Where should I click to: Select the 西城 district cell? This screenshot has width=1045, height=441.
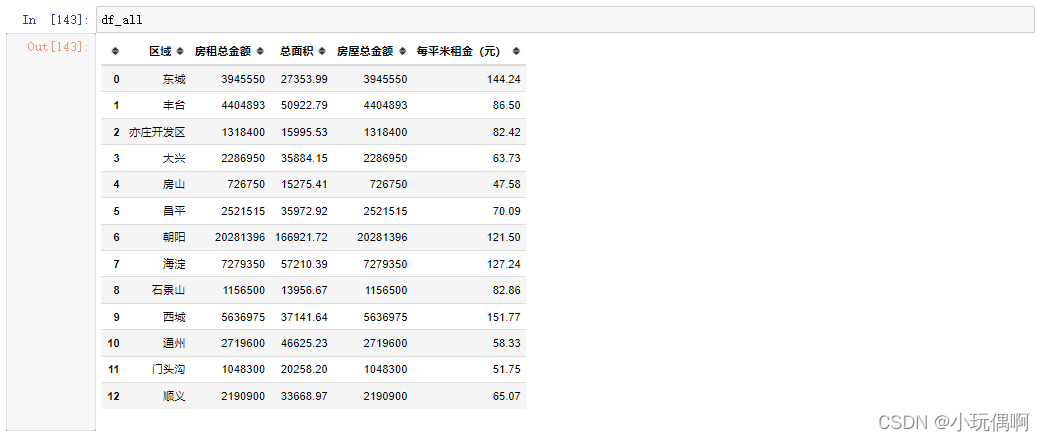tap(174, 317)
